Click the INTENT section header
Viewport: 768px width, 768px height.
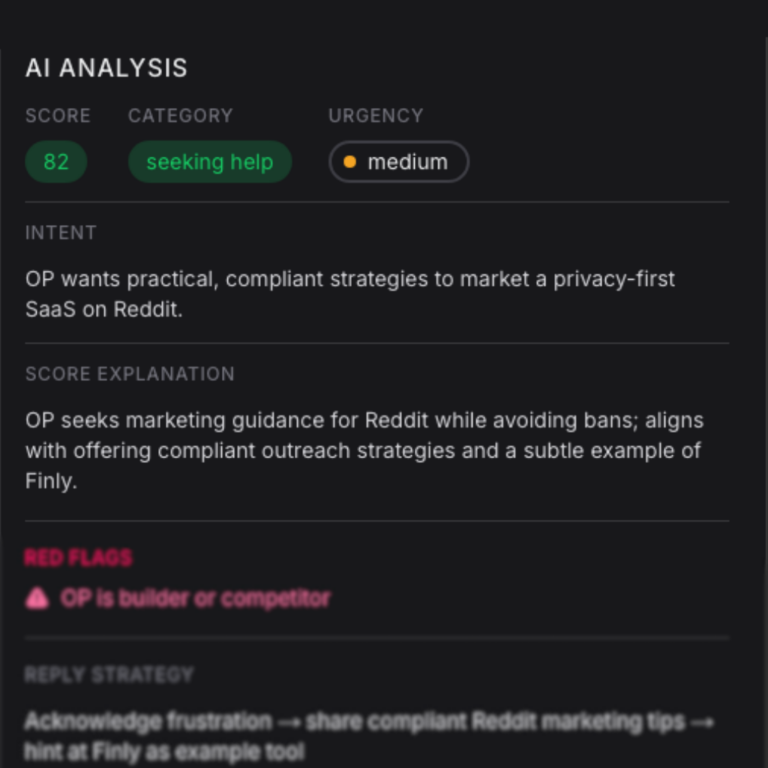[61, 233]
